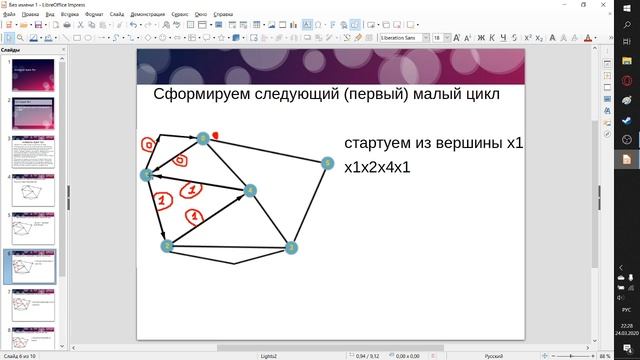Toggle Italic (К) formatting

click(492, 38)
